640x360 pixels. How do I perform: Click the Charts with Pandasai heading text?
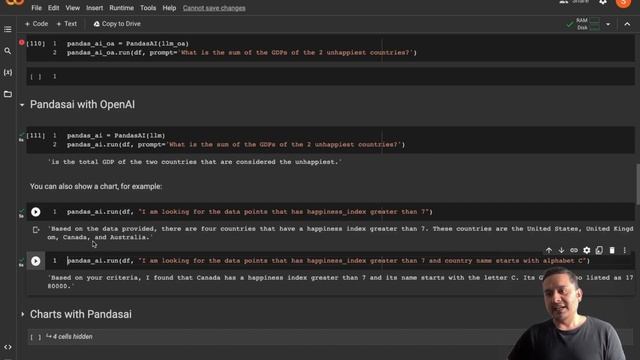tap(81, 314)
